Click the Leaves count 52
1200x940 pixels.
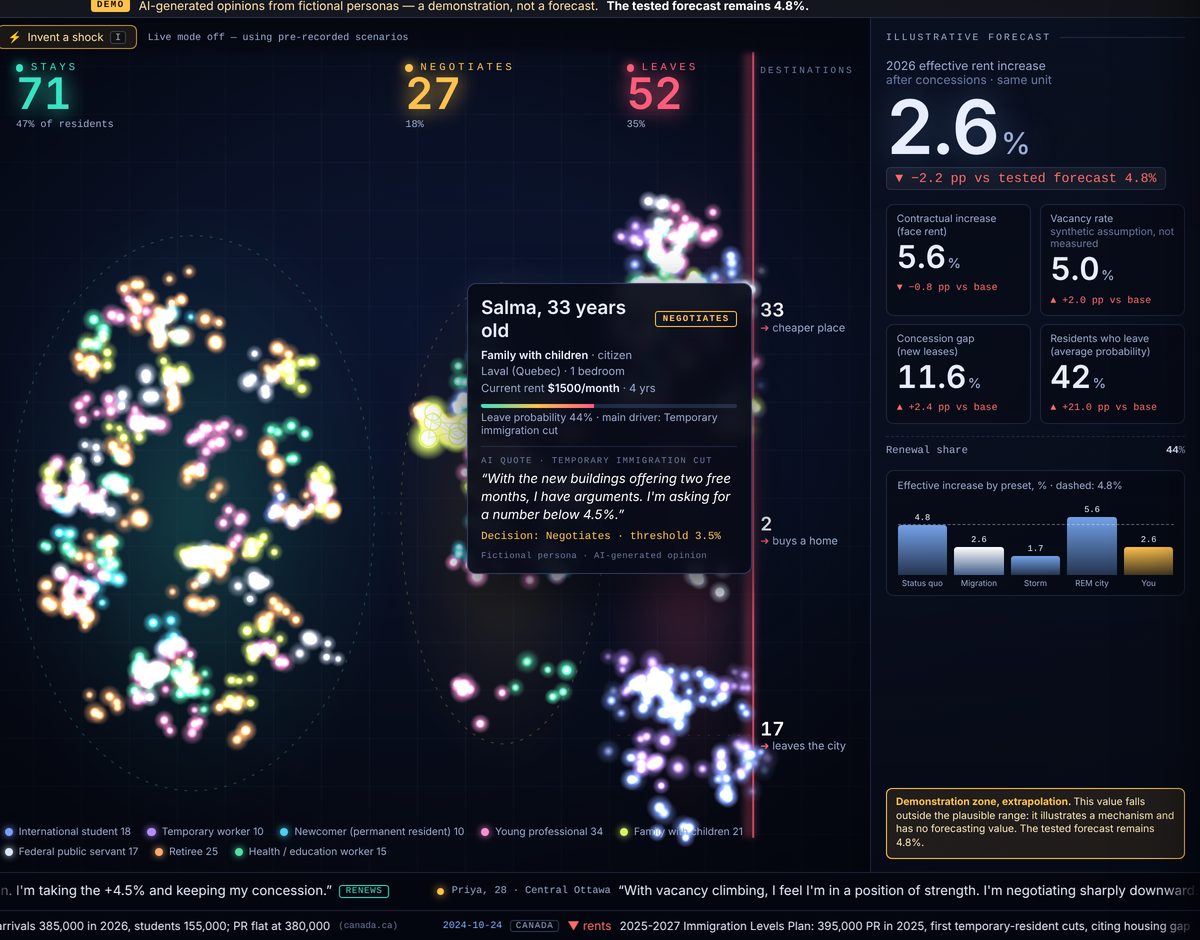(654, 94)
